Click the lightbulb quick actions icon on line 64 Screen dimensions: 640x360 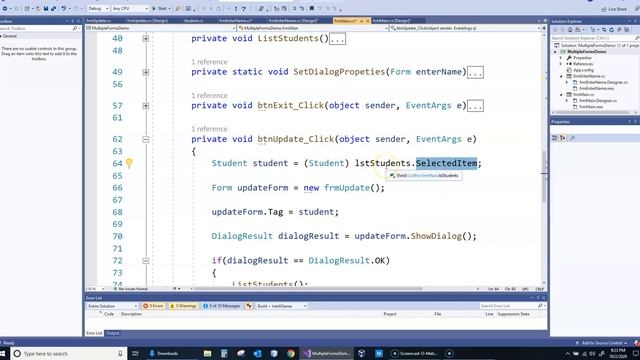(x=129, y=163)
